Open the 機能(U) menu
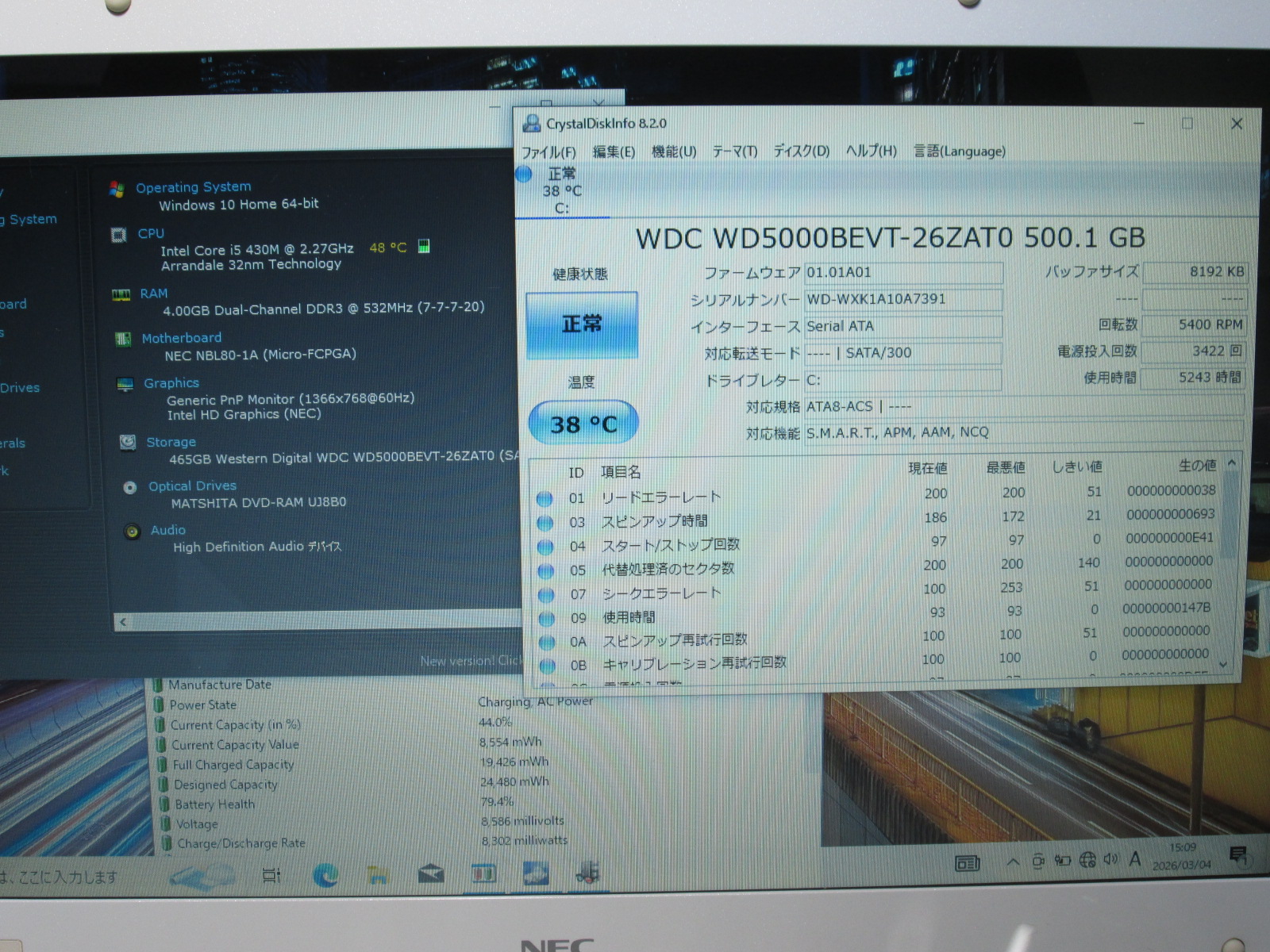The width and height of the screenshot is (1270, 952). (673, 152)
